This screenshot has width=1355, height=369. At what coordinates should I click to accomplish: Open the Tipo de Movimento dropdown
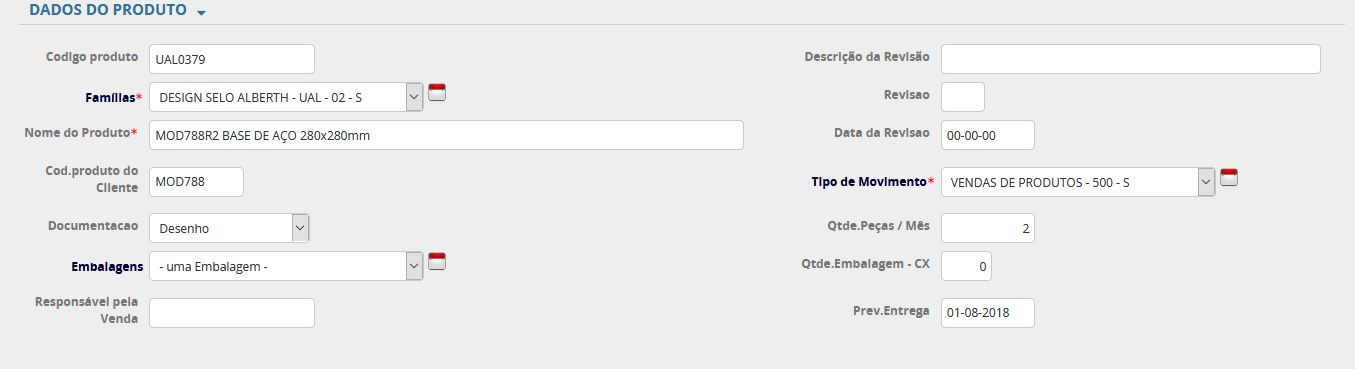1078,182
